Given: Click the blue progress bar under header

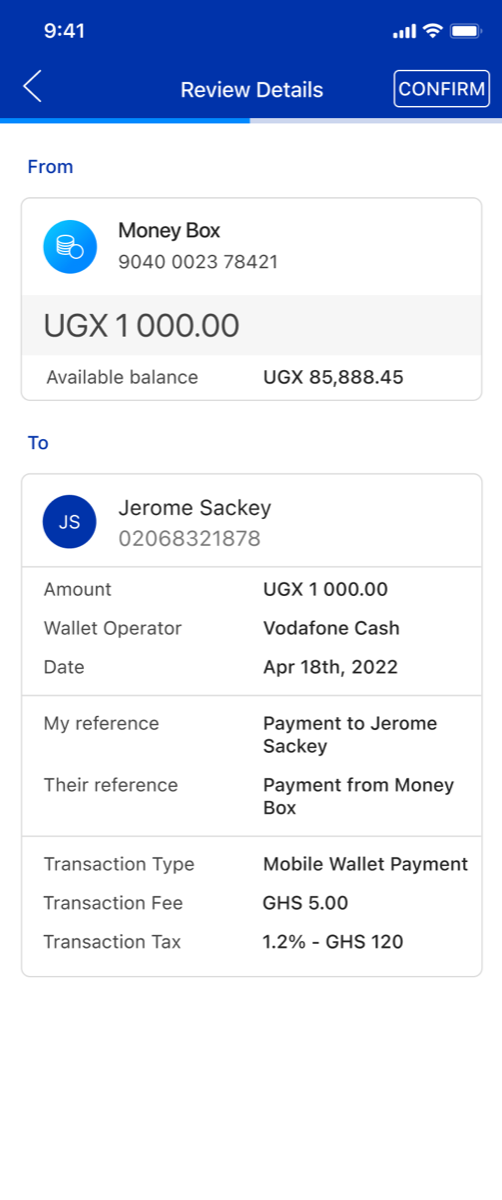Looking at the screenshot, I should (x=125, y=120).
